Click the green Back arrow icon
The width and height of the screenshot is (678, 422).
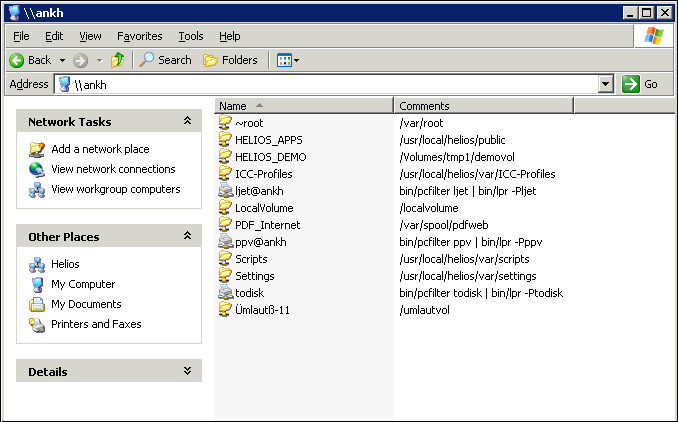17,60
